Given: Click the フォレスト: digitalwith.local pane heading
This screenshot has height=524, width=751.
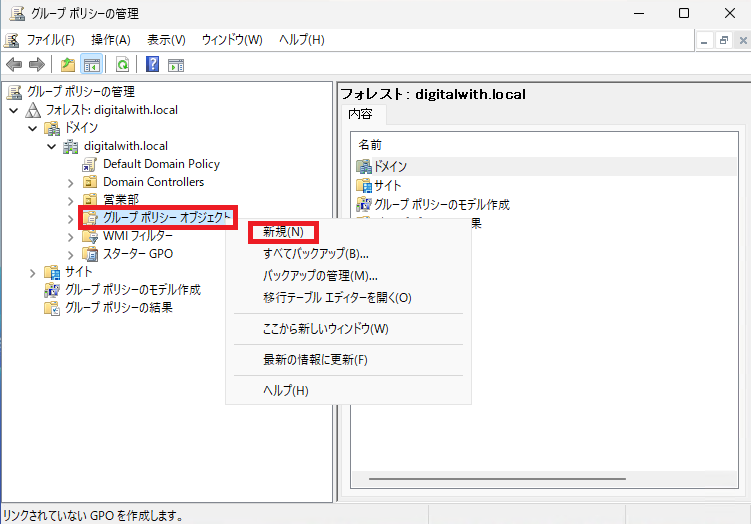Looking at the screenshot, I should click(x=433, y=94).
